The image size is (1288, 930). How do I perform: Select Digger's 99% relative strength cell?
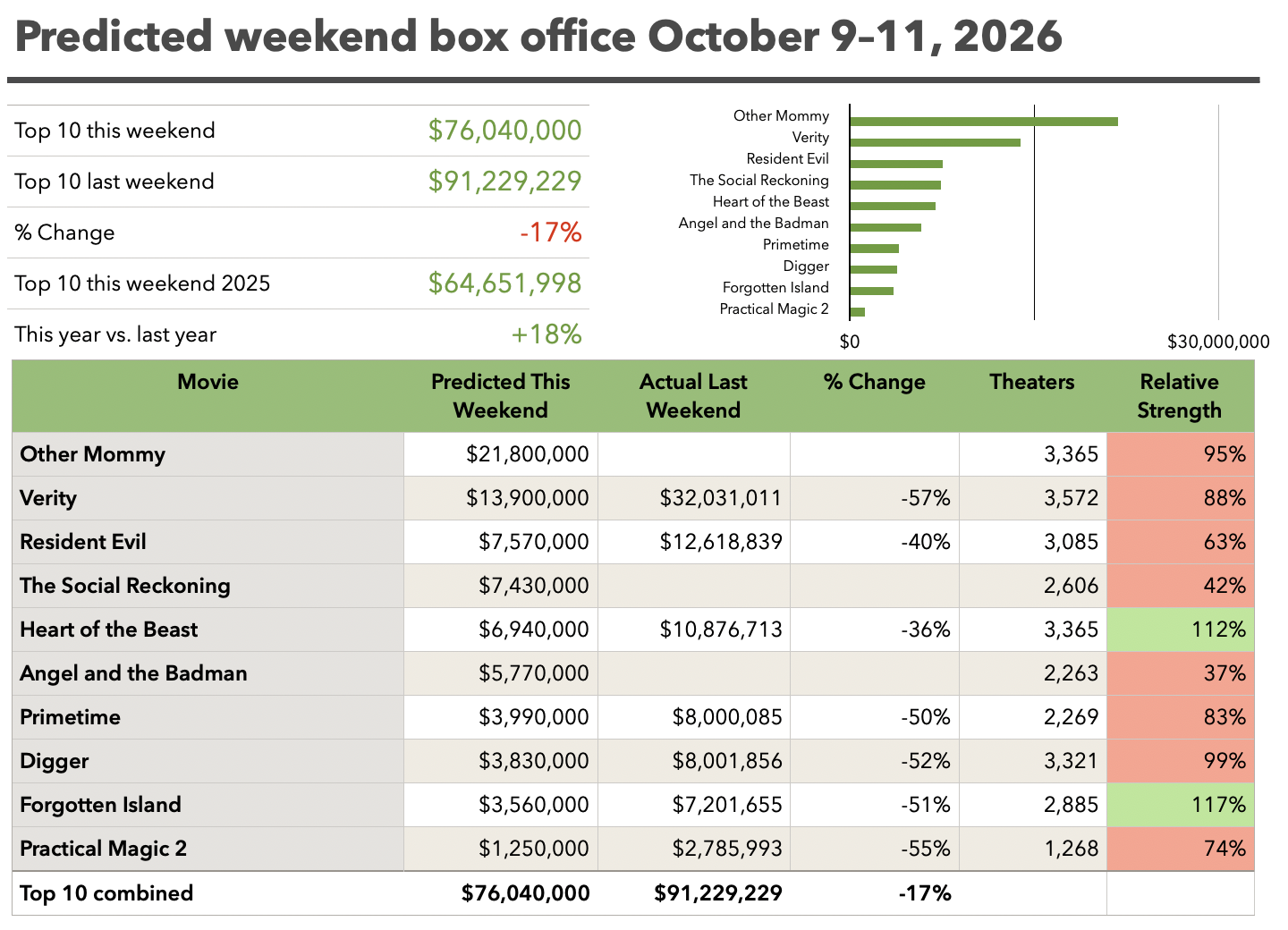[1181, 761]
